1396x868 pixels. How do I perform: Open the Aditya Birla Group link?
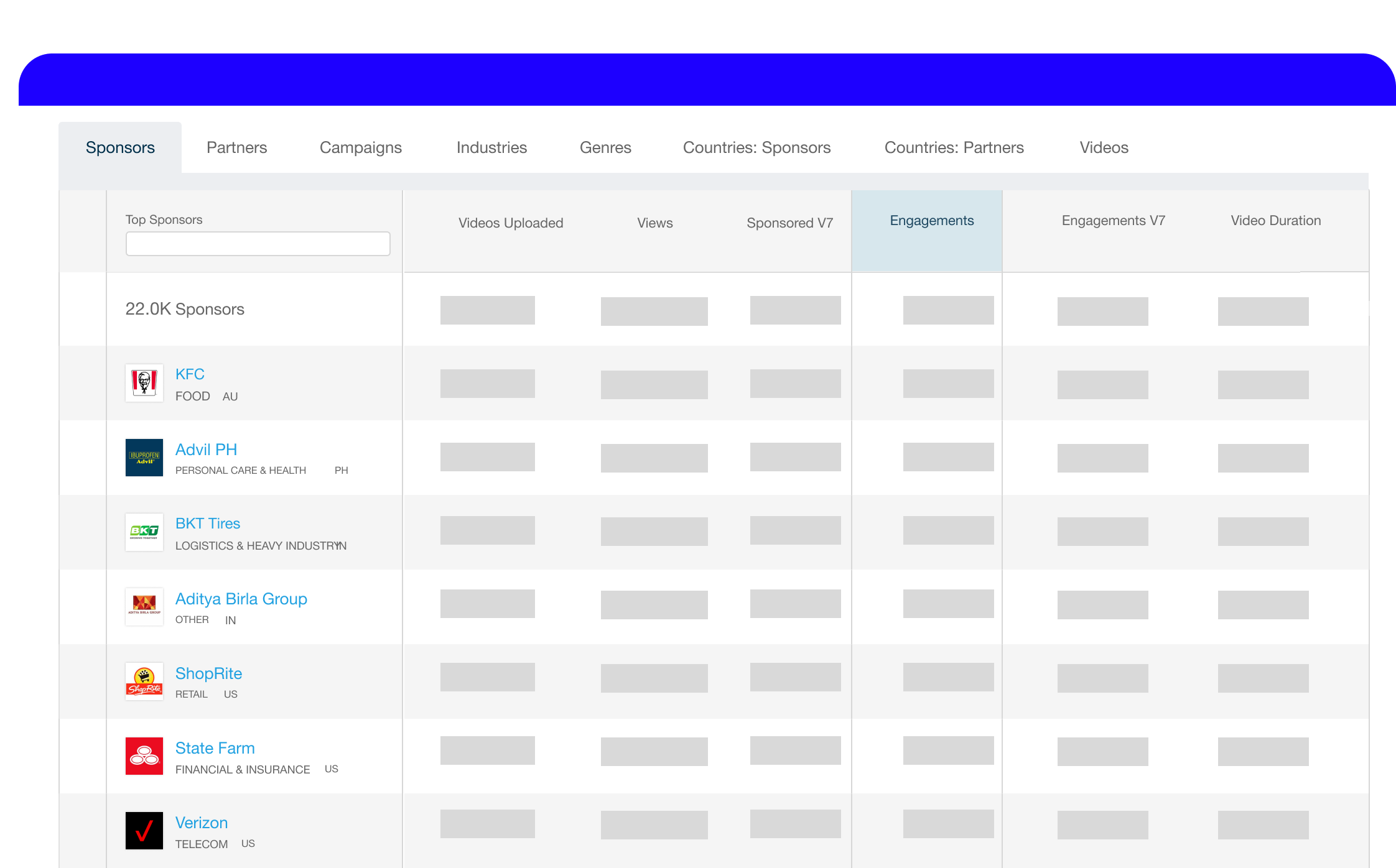click(x=241, y=599)
